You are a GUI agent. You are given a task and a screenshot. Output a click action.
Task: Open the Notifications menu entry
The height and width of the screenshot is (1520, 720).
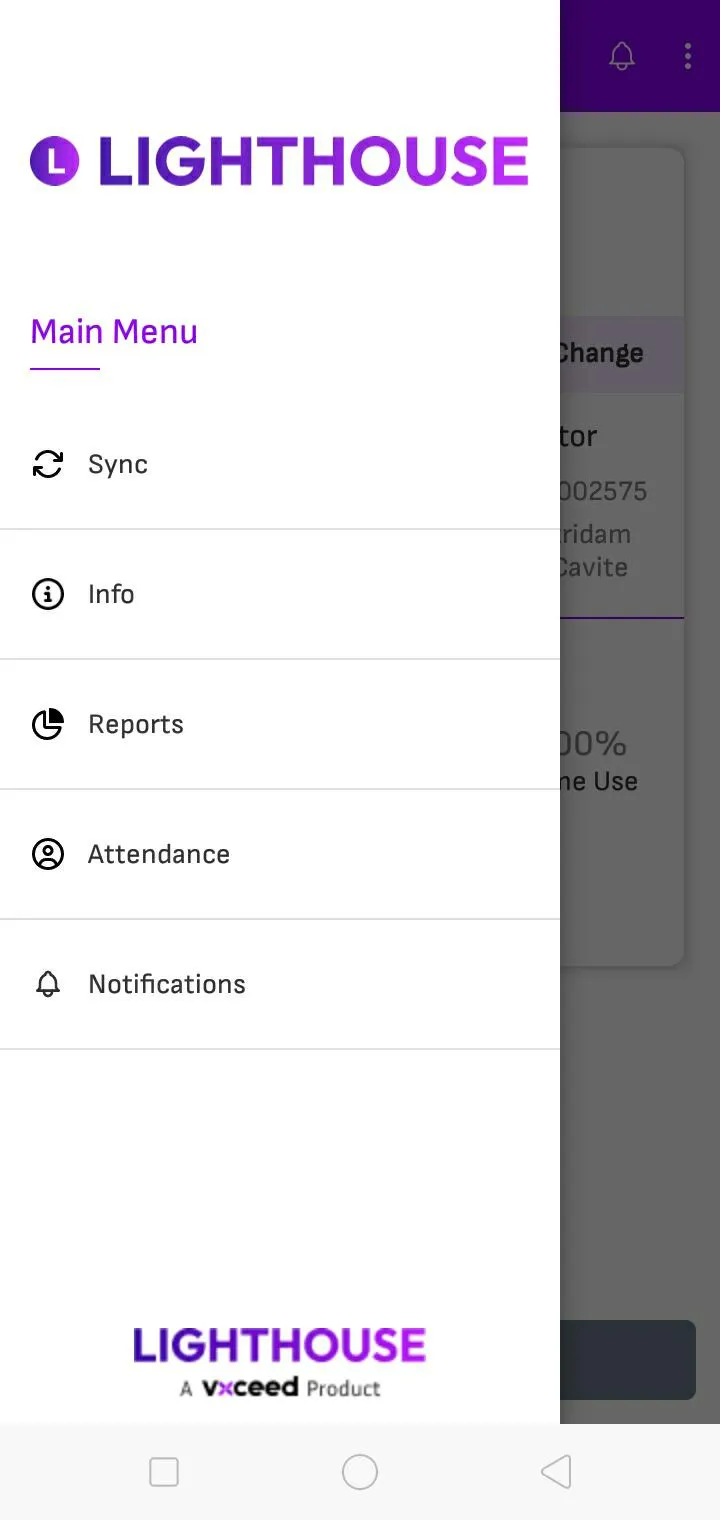coord(280,984)
